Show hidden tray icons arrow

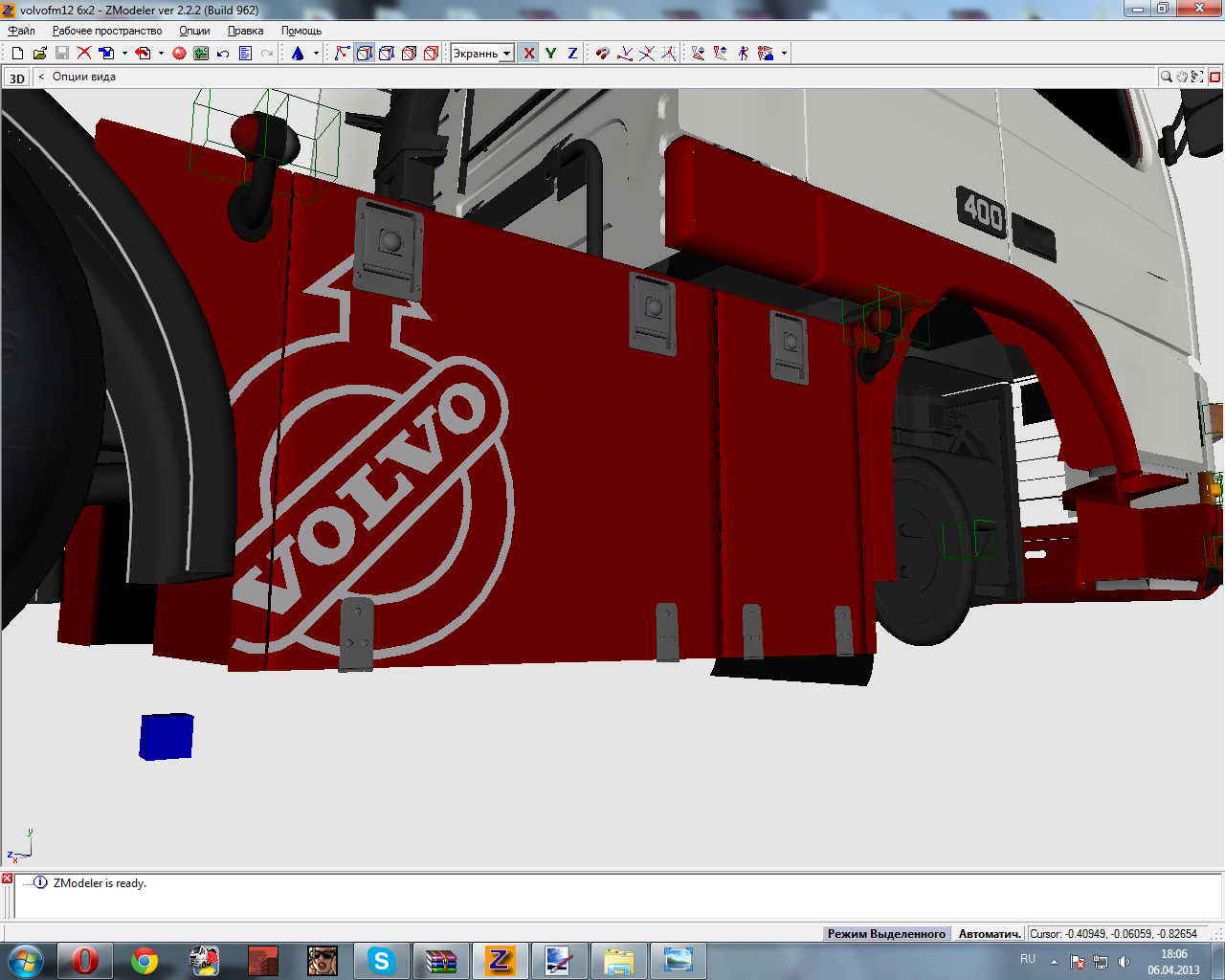coord(1055,962)
